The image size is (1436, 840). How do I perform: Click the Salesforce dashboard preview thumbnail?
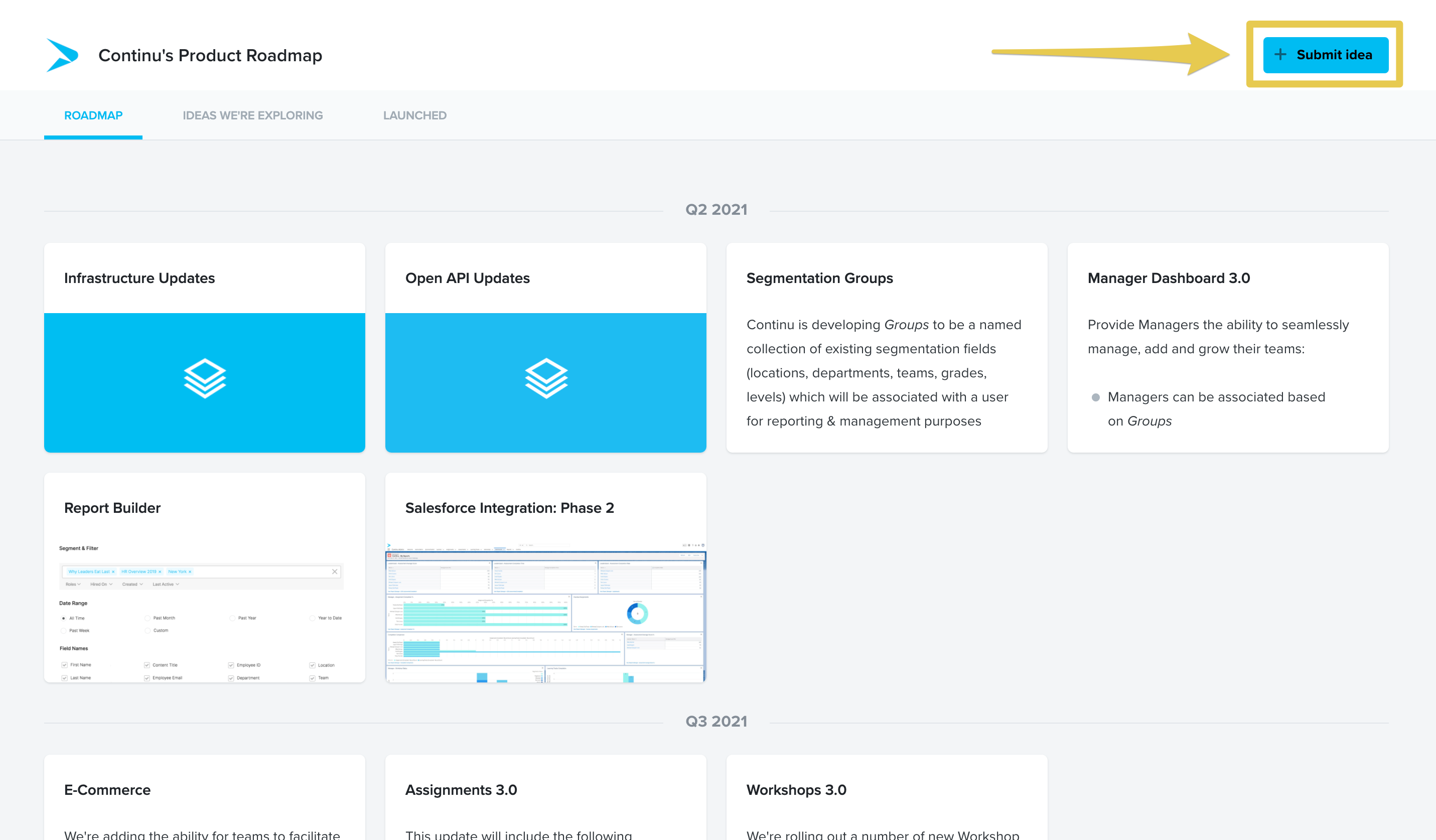point(546,612)
